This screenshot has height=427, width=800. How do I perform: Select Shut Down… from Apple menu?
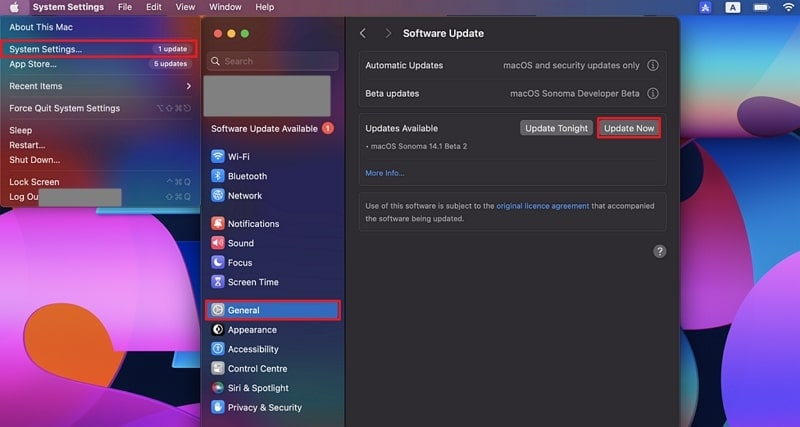coord(34,160)
